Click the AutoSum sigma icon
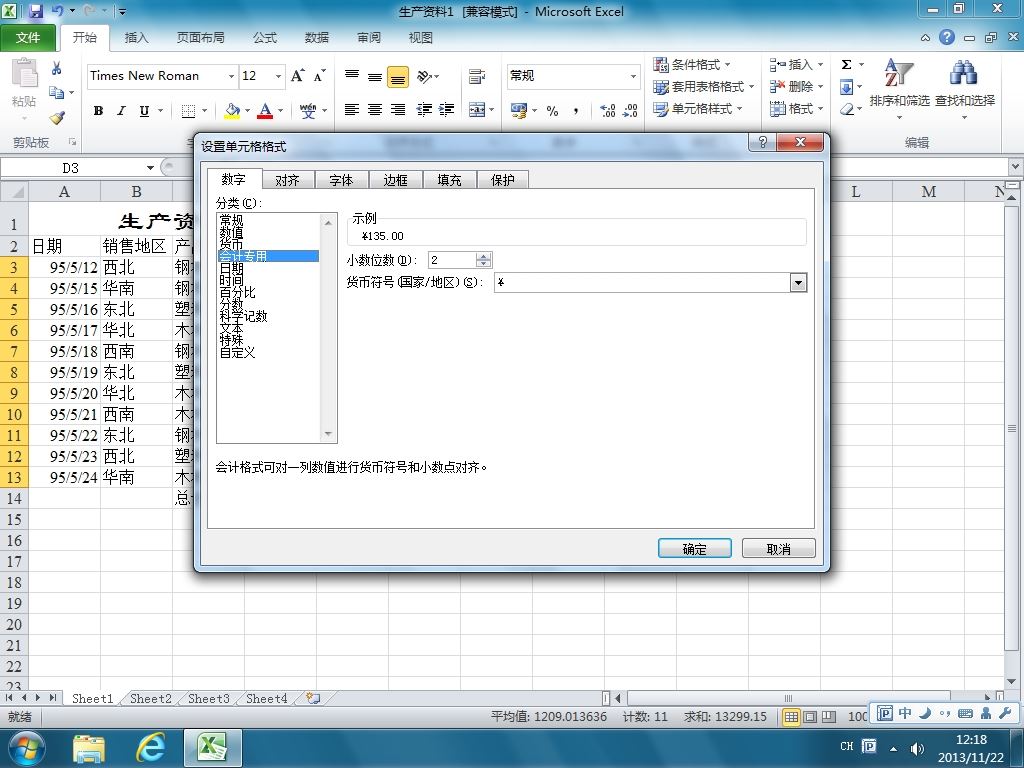This screenshot has width=1024, height=768. (x=846, y=65)
